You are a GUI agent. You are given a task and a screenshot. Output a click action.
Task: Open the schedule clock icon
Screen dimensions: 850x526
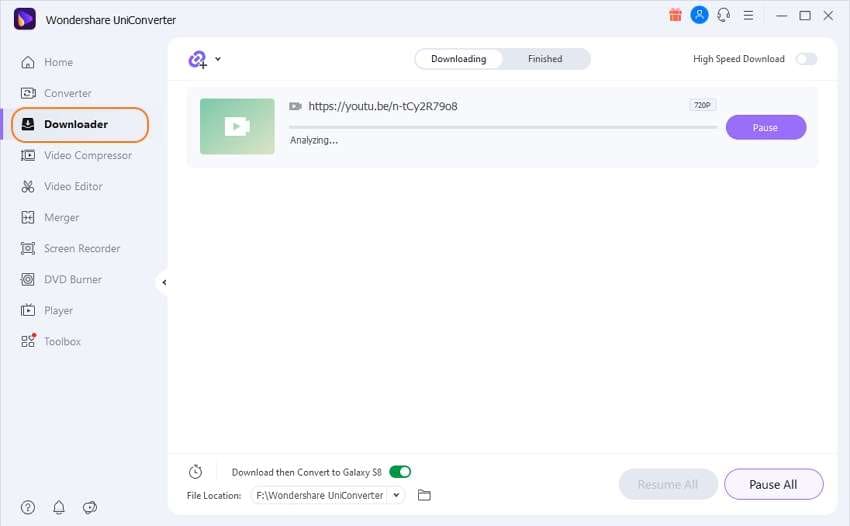click(196, 472)
